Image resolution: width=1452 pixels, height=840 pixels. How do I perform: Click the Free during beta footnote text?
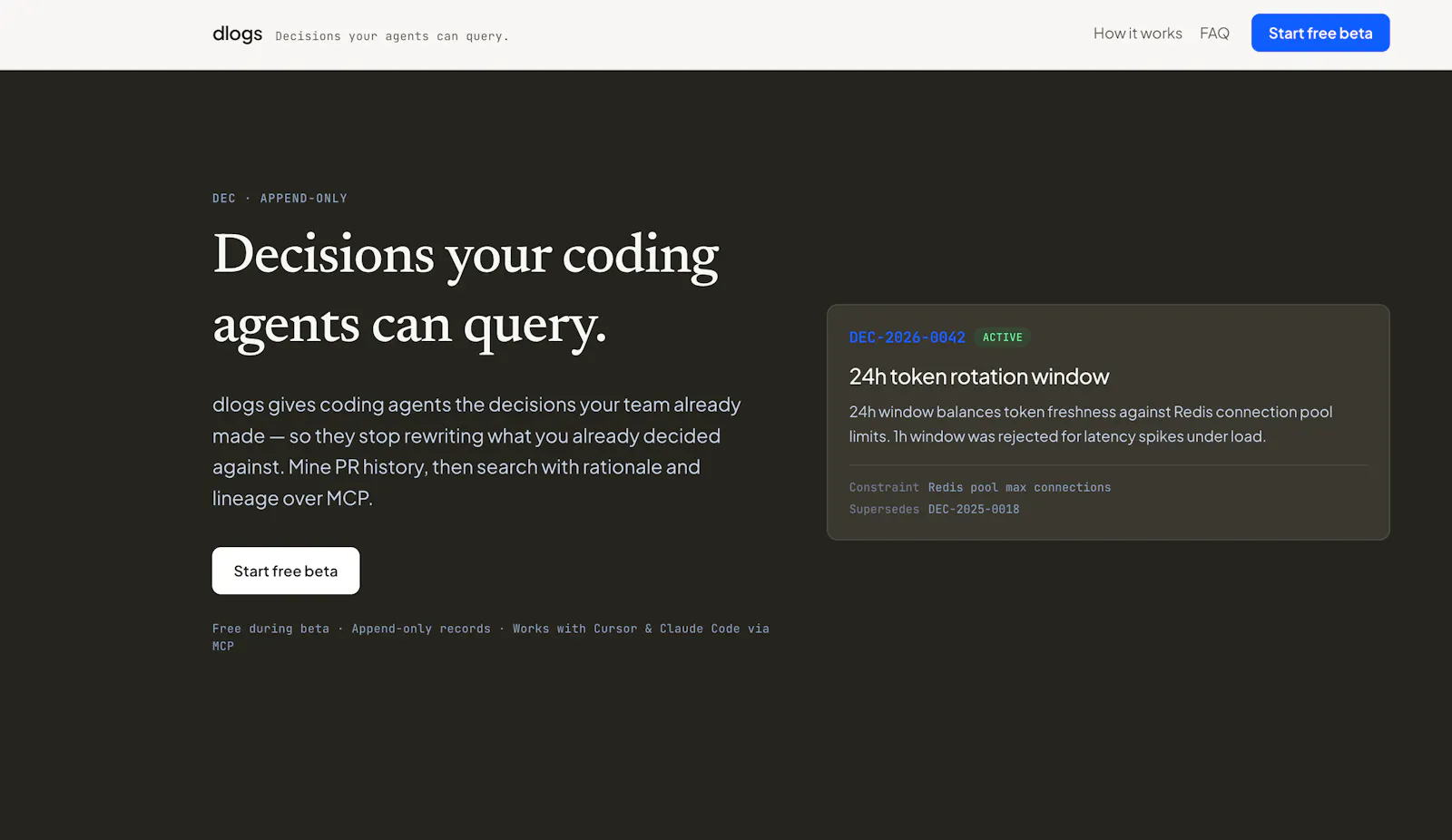click(491, 637)
